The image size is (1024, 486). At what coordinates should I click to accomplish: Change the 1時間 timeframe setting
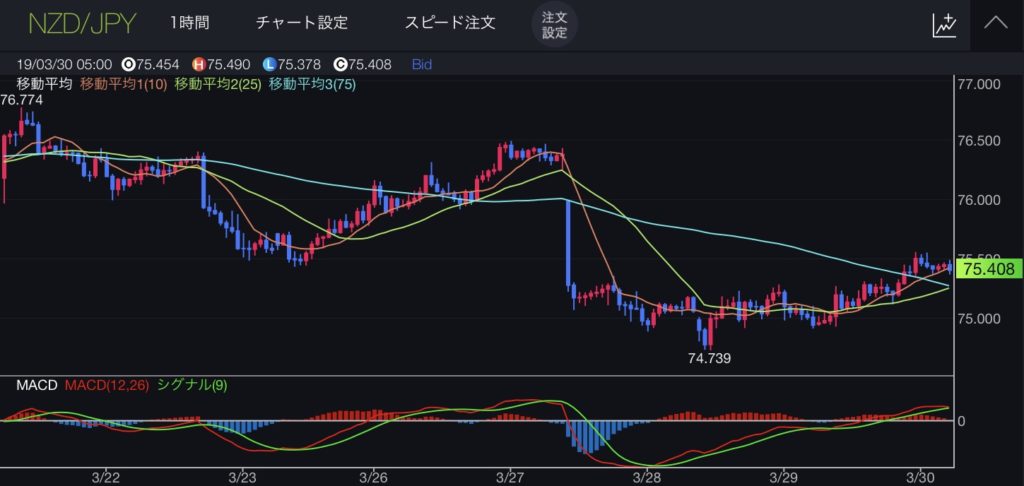tap(189, 23)
